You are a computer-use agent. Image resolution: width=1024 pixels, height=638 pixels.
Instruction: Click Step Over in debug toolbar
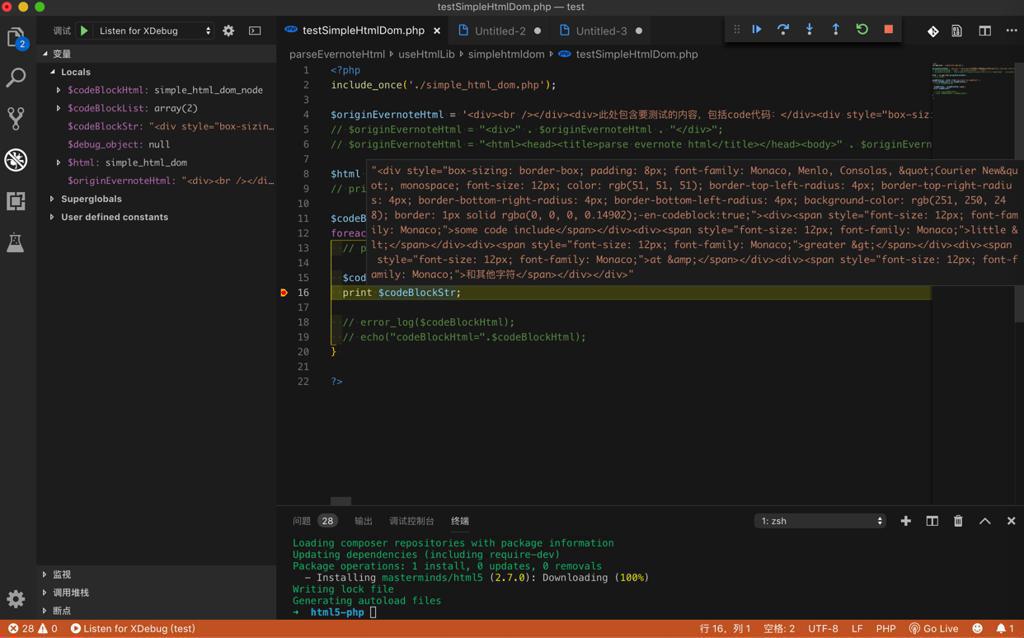point(783,30)
